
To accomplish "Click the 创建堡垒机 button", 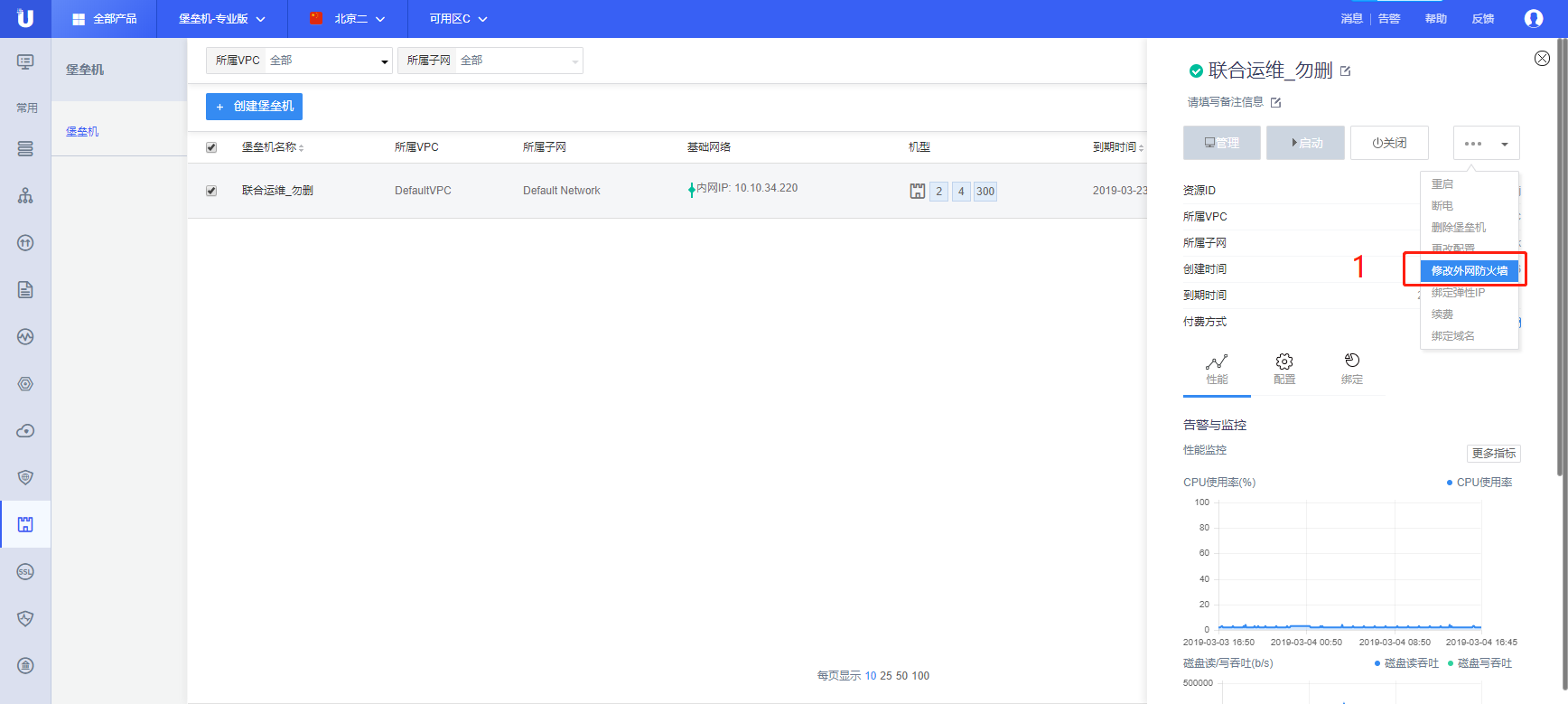I will (254, 107).
